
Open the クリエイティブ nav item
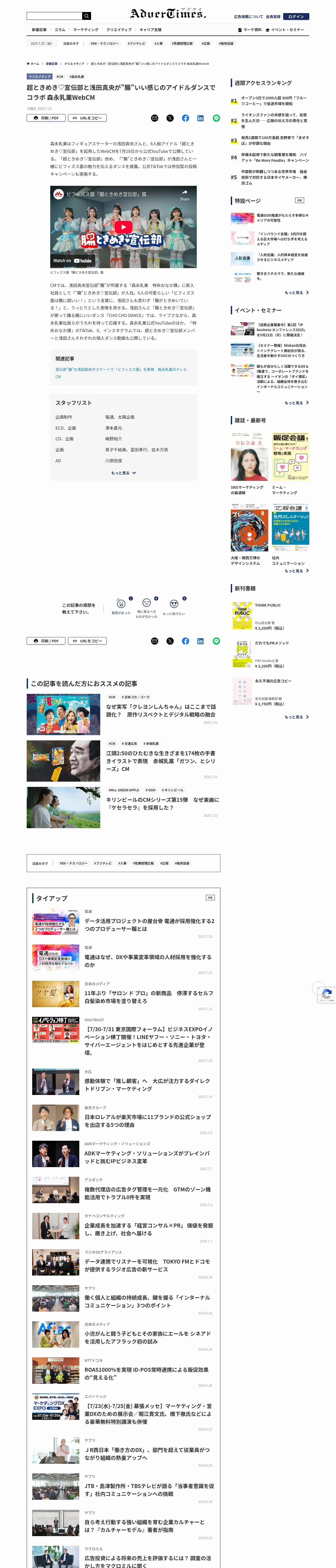(119, 29)
